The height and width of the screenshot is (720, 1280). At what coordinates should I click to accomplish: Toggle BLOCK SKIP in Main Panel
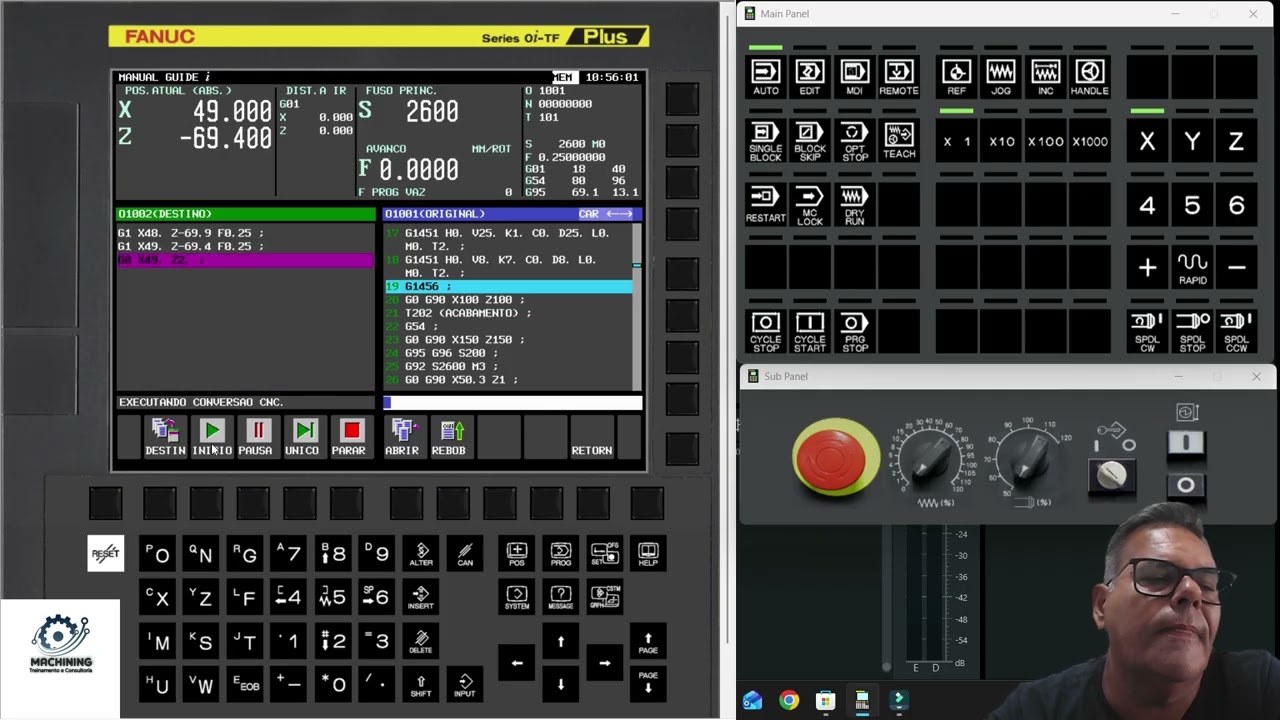point(810,142)
